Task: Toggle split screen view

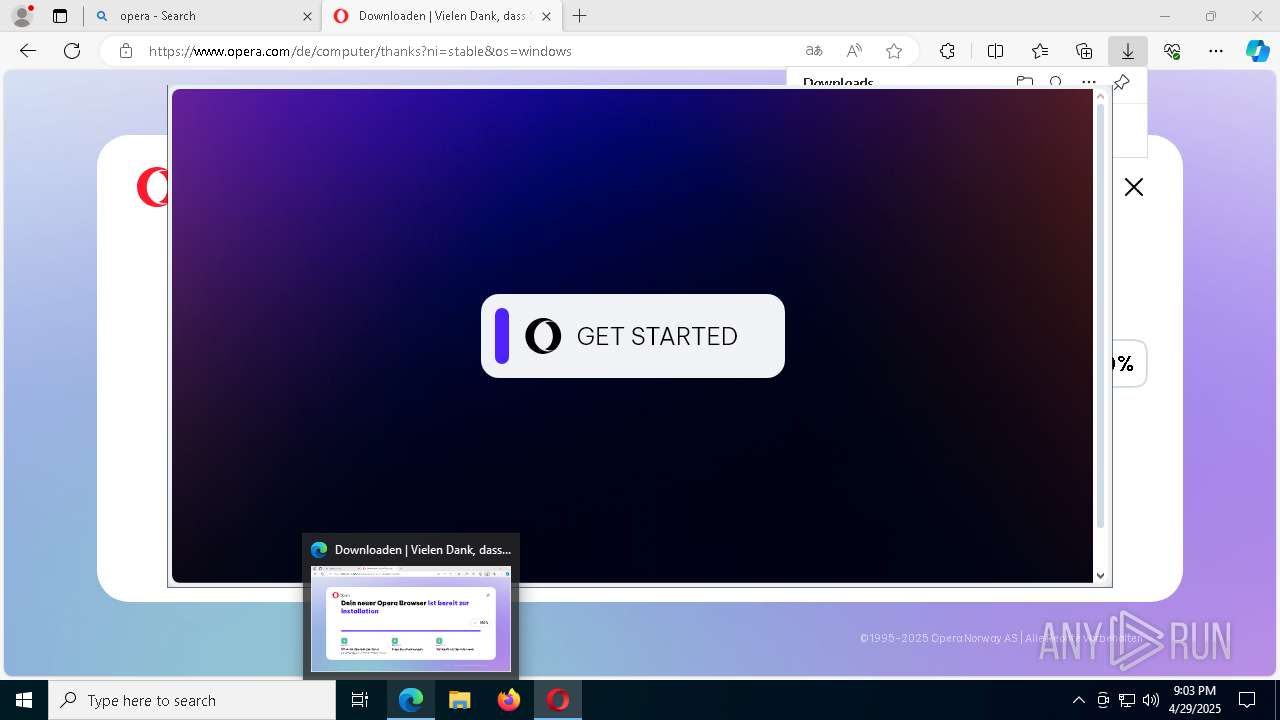Action: pos(996,51)
